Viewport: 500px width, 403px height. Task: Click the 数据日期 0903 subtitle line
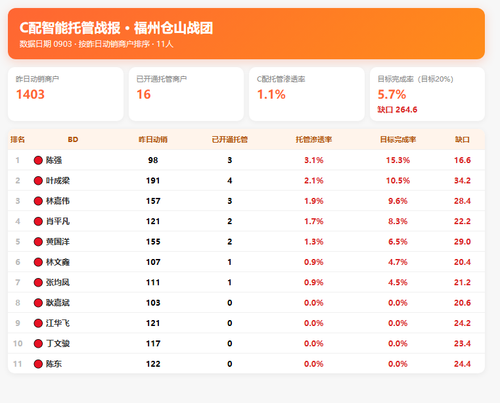click(x=96, y=44)
